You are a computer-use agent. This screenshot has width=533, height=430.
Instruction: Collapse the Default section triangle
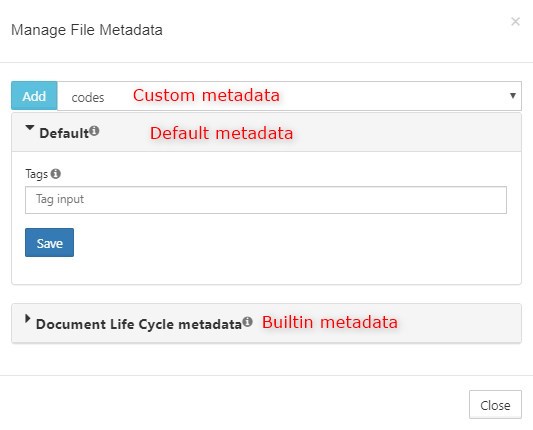point(30,128)
